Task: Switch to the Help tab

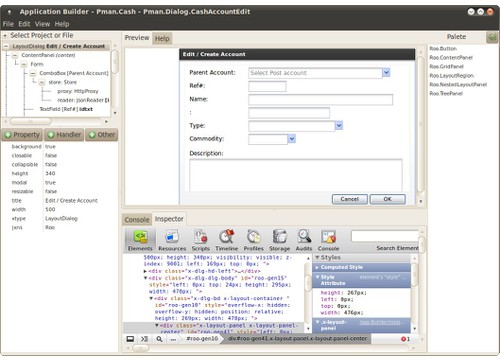Action: click(162, 38)
